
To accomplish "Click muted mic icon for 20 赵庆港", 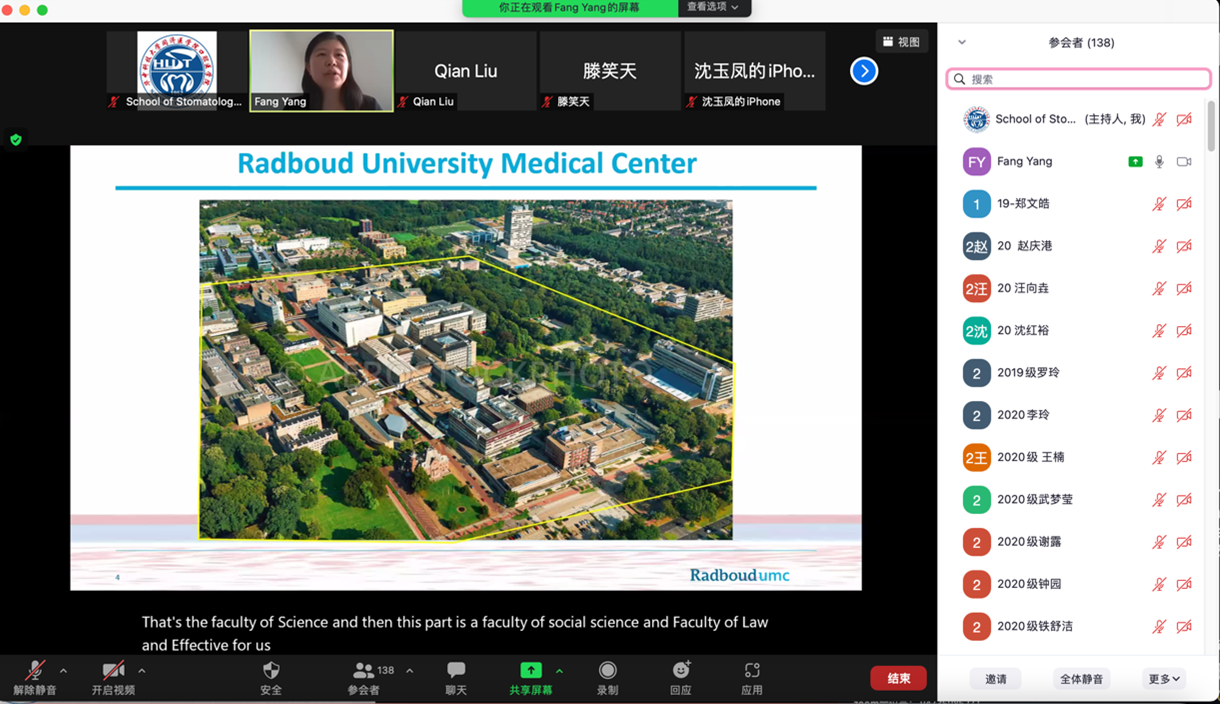I will click(x=1159, y=246).
